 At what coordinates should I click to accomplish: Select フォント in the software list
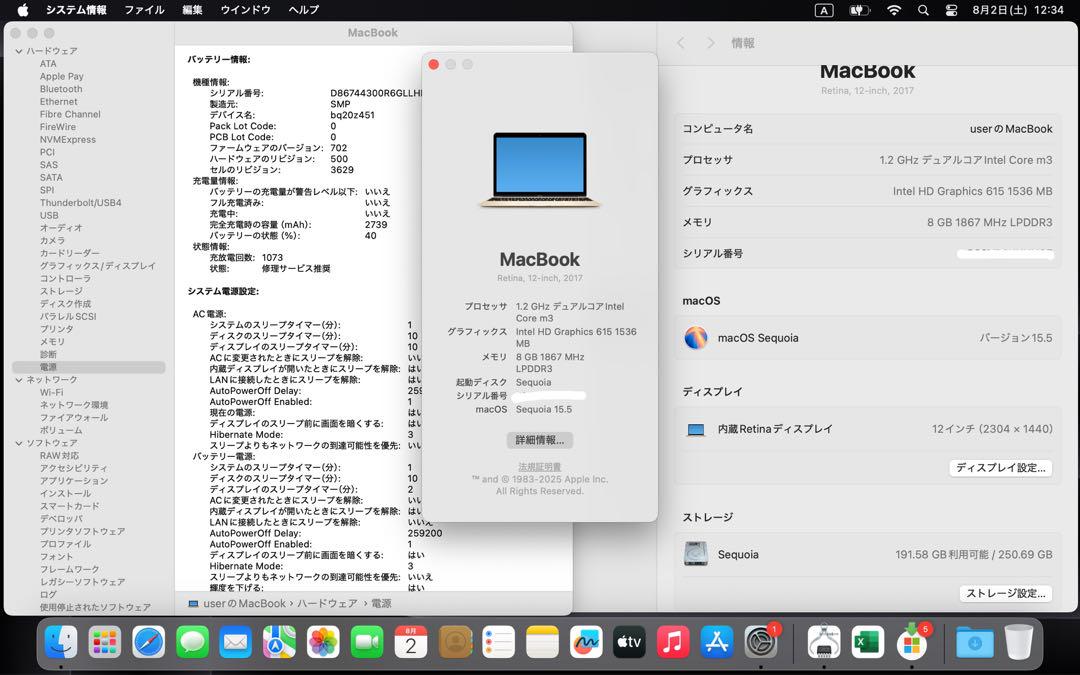(x=56, y=557)
